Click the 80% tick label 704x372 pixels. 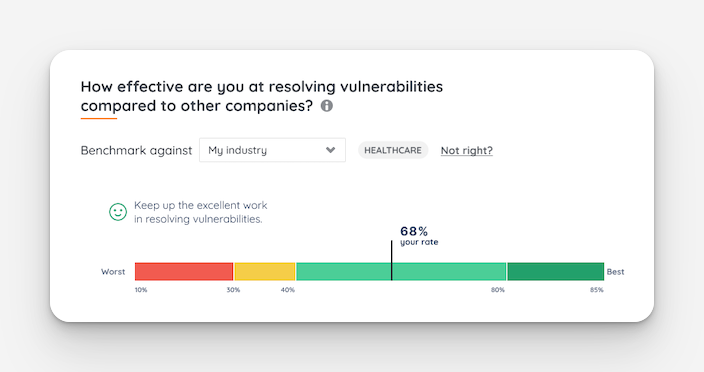pyautogui.click(x=497, y=290)
